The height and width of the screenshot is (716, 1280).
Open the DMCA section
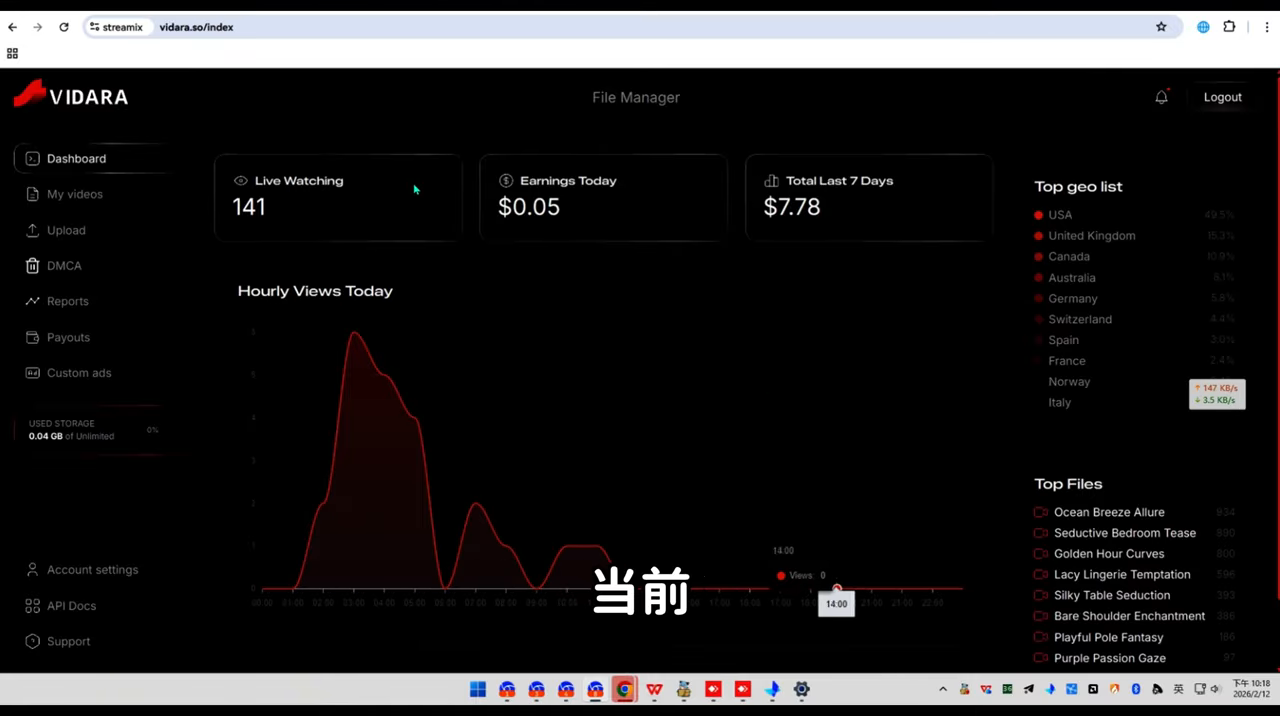[x=64, y=266]
